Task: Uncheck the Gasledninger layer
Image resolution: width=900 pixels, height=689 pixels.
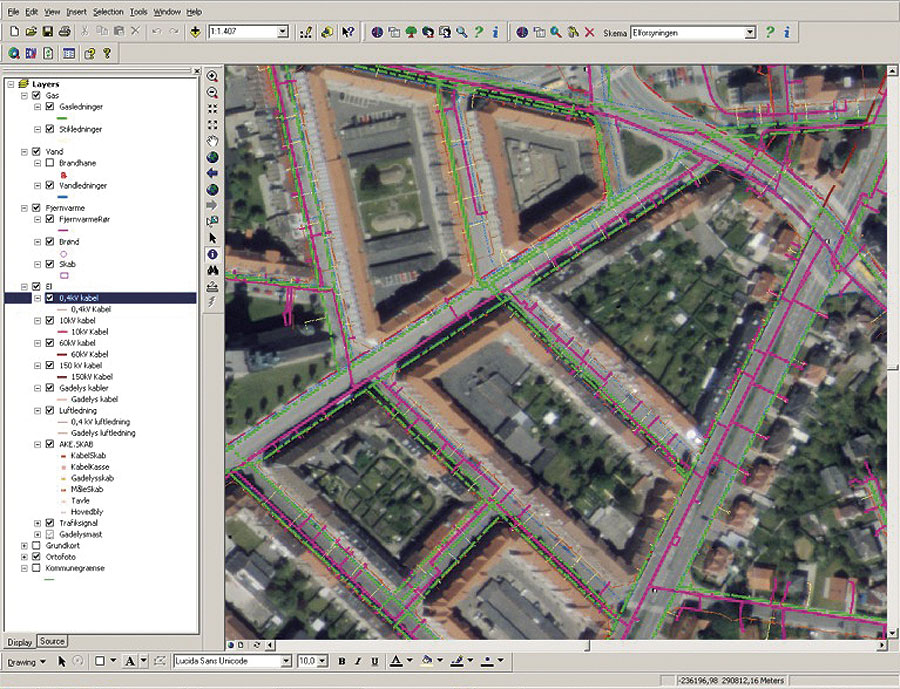Action: (x=49, y=106)
